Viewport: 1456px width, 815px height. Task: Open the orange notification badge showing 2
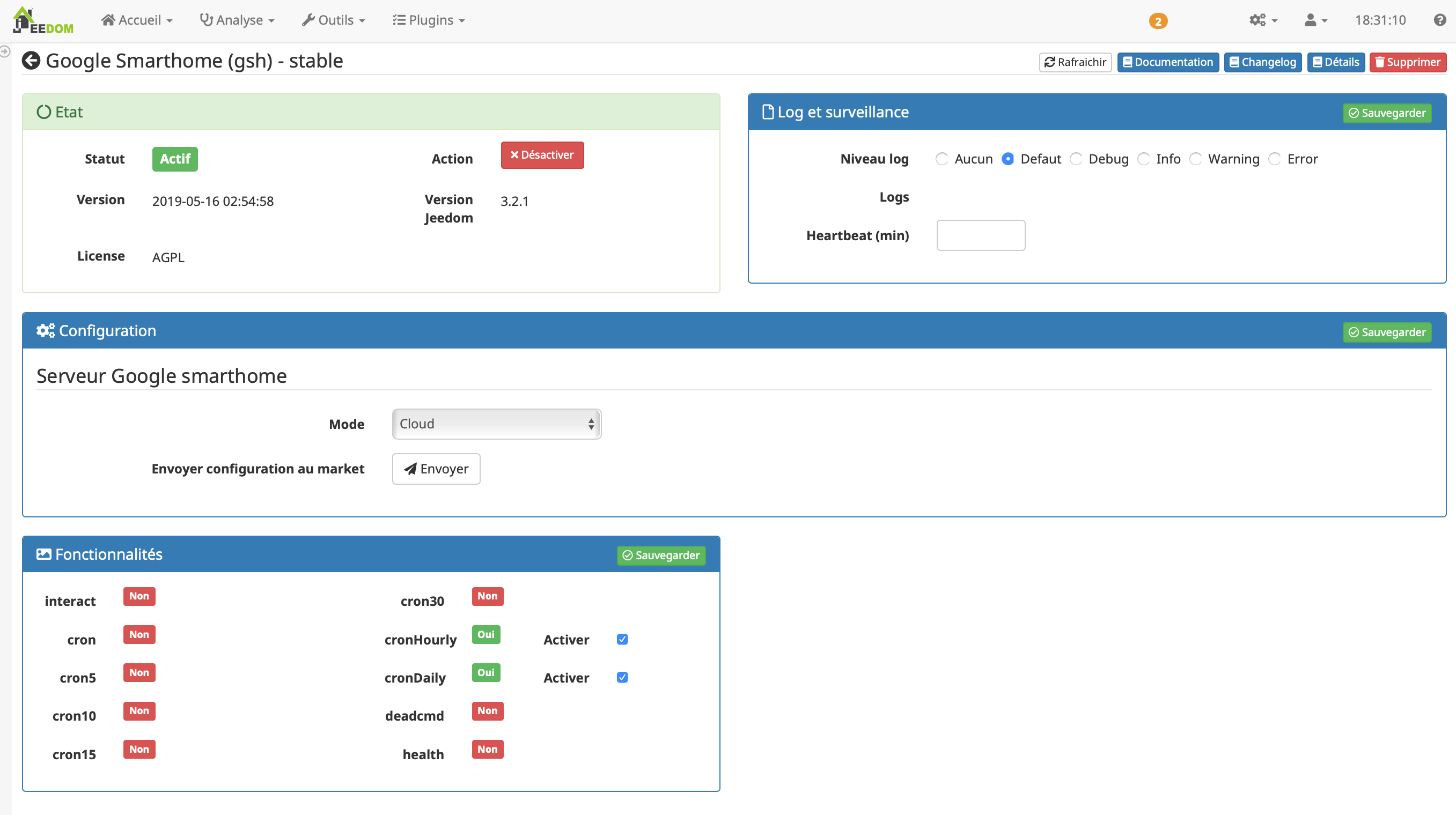[x=1158, y=21]
